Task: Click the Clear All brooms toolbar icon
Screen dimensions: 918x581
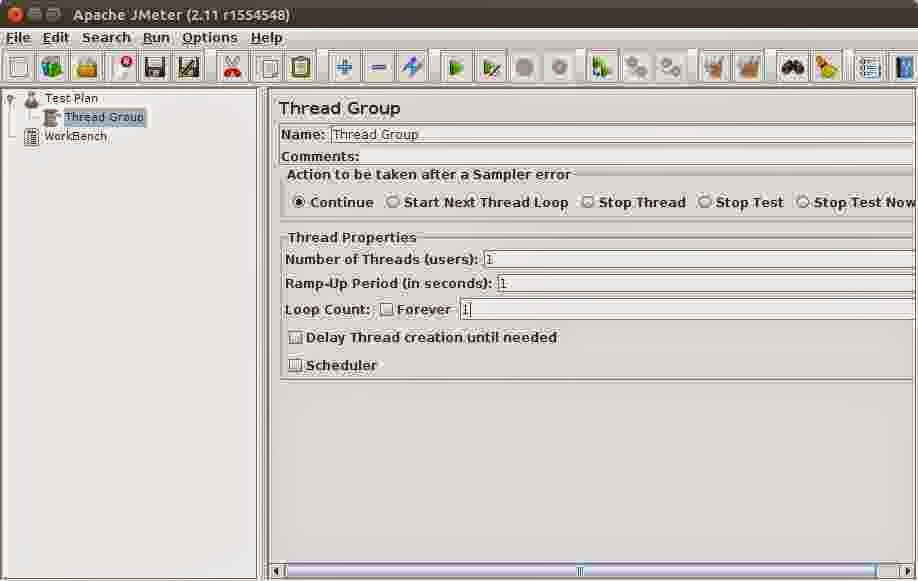Action: pos(748,68)
